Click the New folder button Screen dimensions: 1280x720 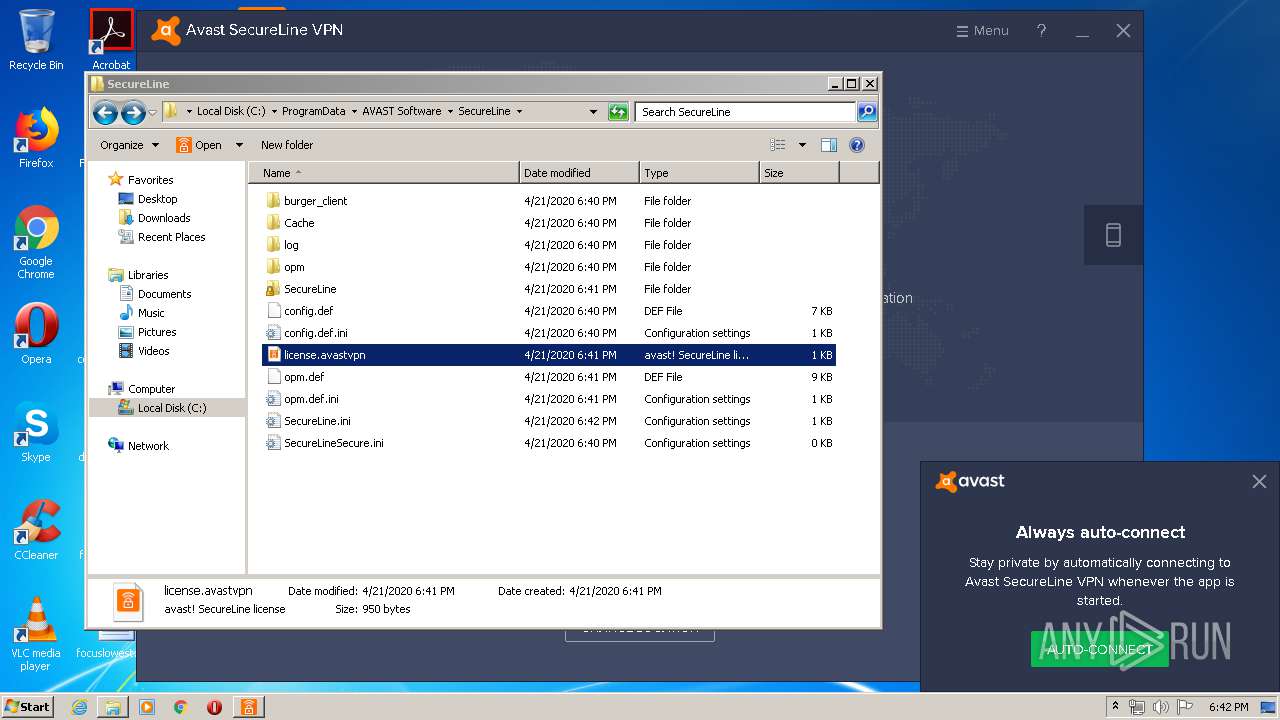point(287,145)
